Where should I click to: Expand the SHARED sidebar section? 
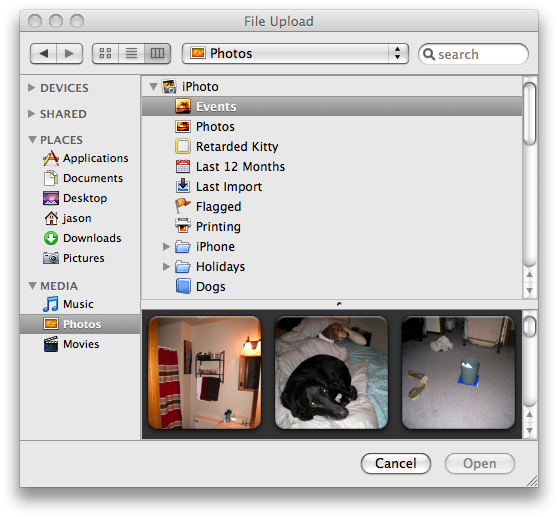click(x=31, y=114)
